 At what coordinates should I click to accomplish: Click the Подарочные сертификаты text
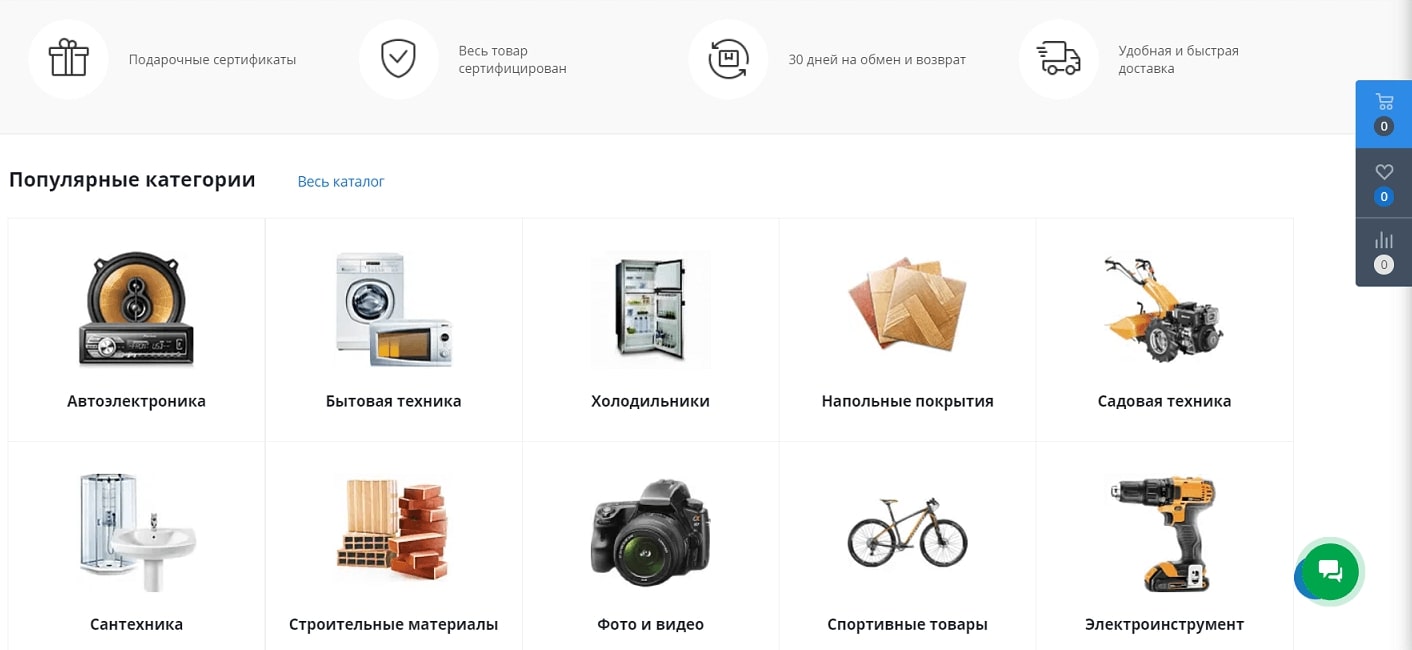click(x=213, y=59)
